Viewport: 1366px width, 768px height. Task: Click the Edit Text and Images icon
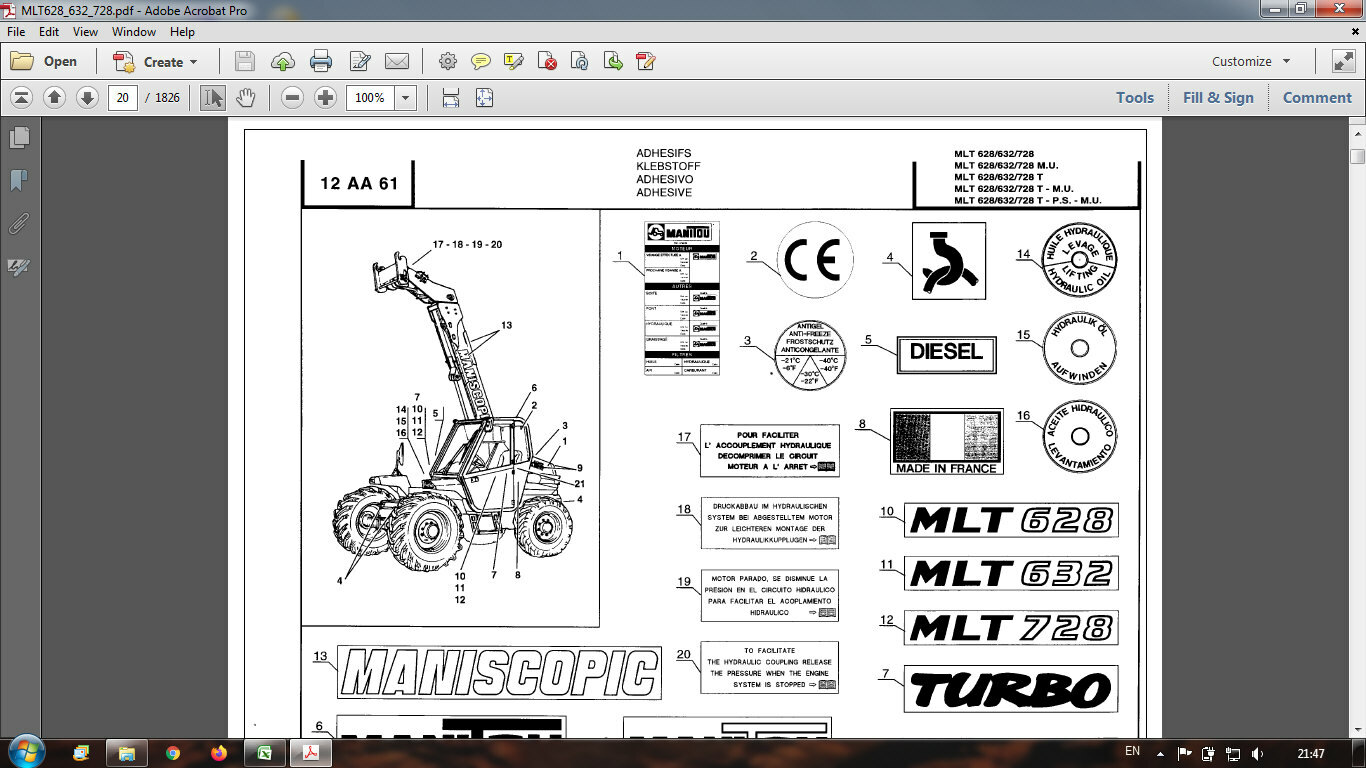(360, 61)
